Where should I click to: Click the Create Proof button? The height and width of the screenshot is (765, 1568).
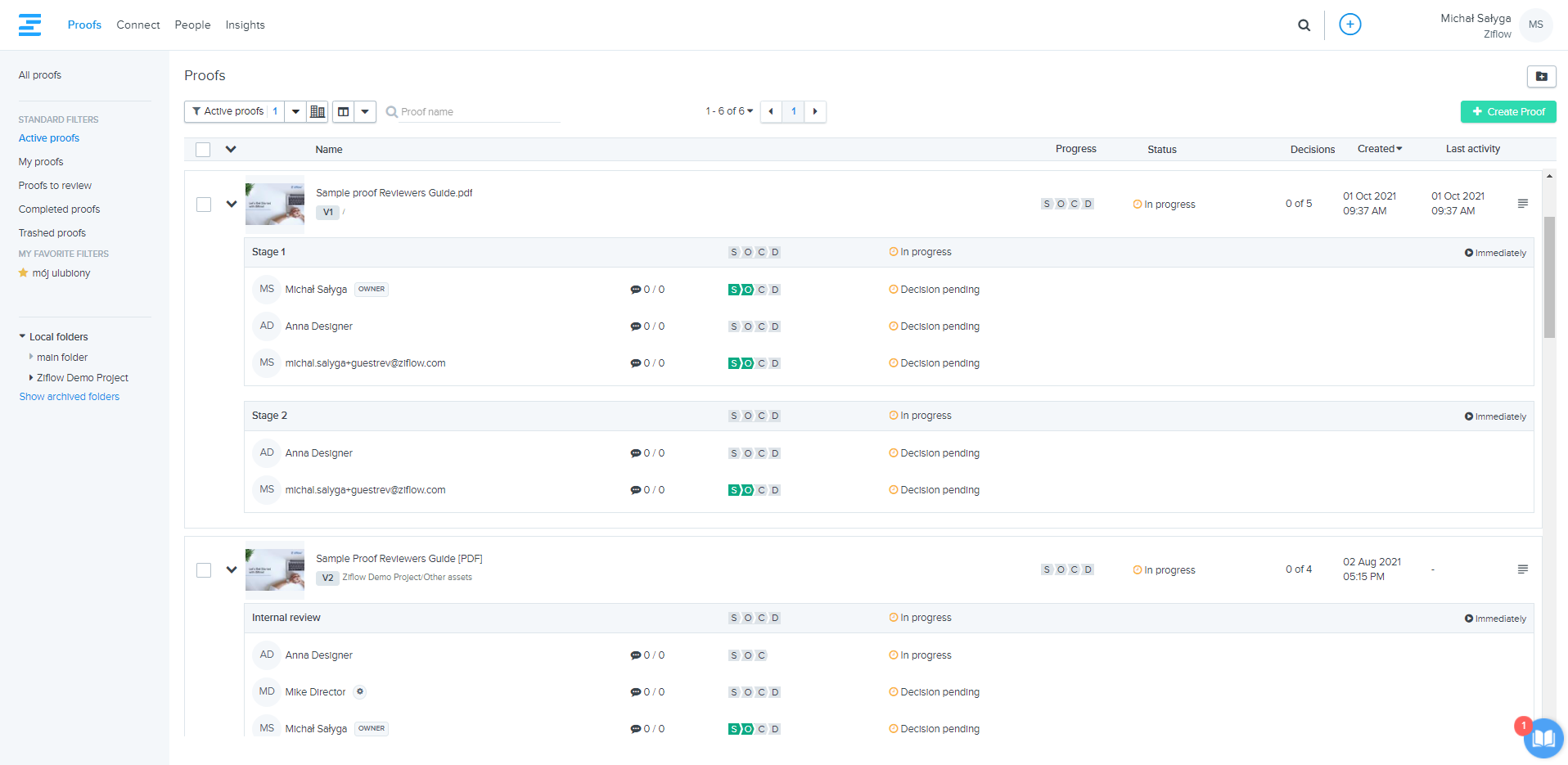point(1507,112)
